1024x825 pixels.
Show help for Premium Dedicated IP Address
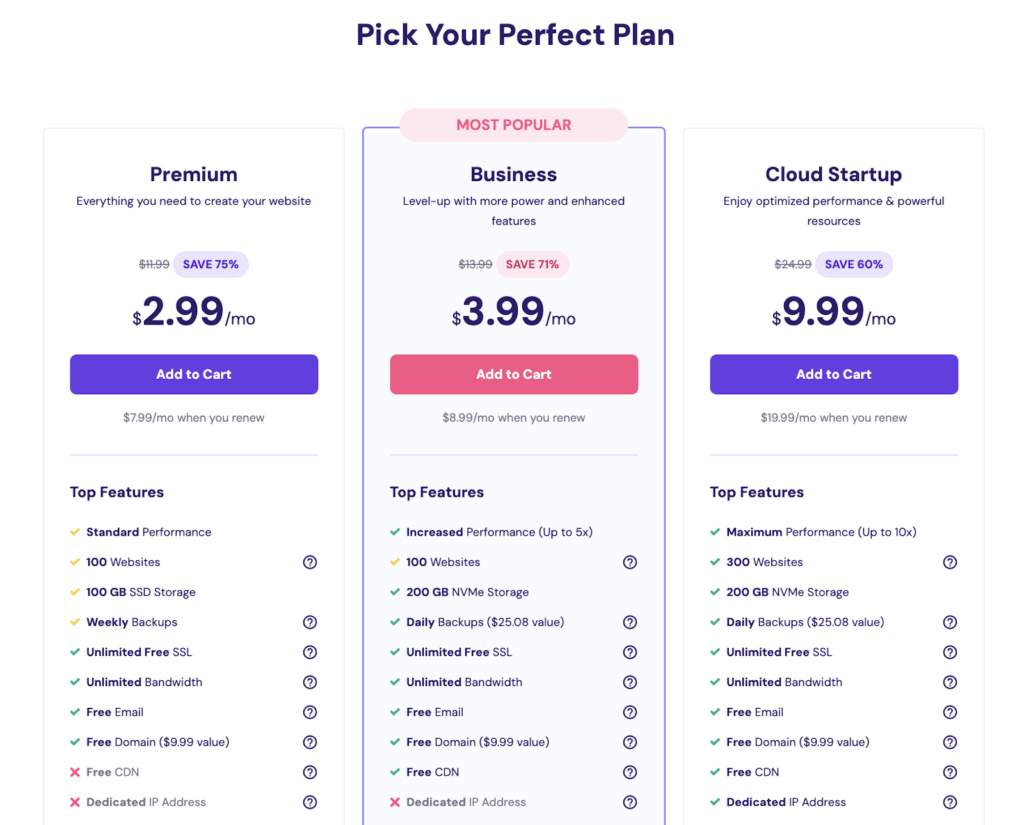coord(310,802)
